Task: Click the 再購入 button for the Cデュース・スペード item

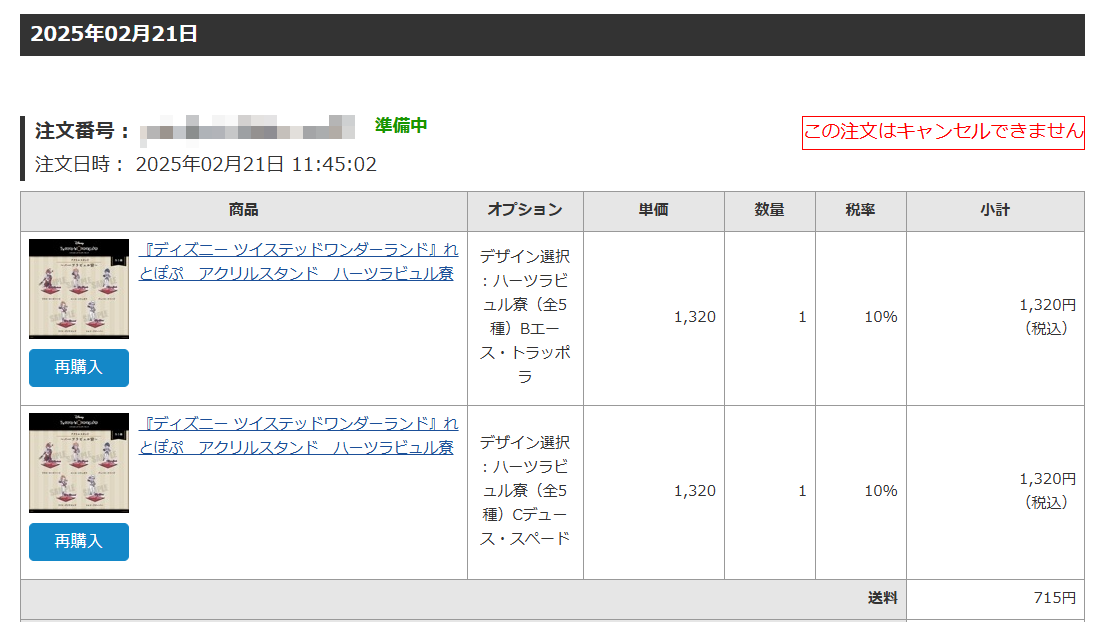Action: [x=78, y=541]
